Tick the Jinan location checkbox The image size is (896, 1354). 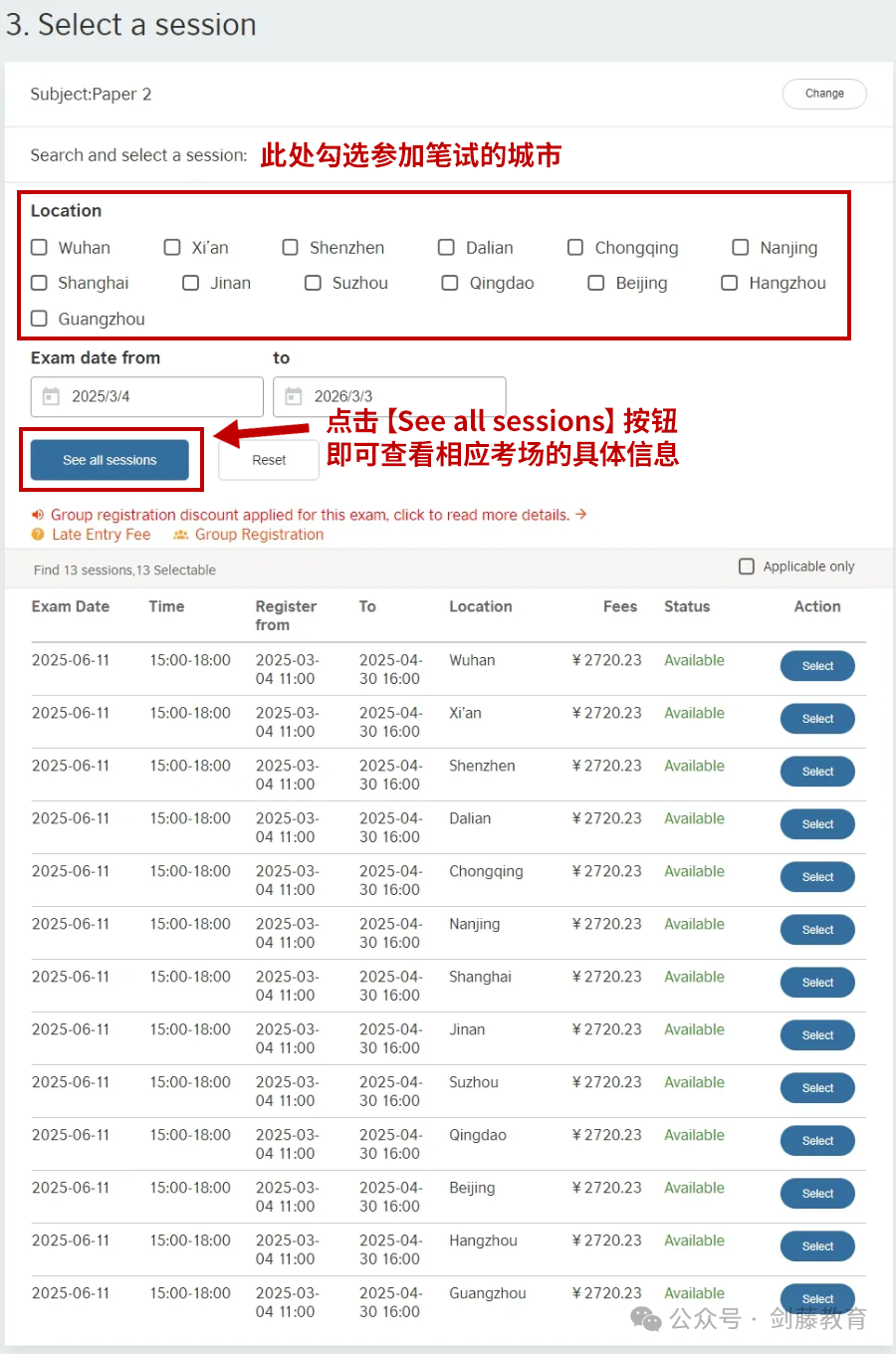(191, 283)
